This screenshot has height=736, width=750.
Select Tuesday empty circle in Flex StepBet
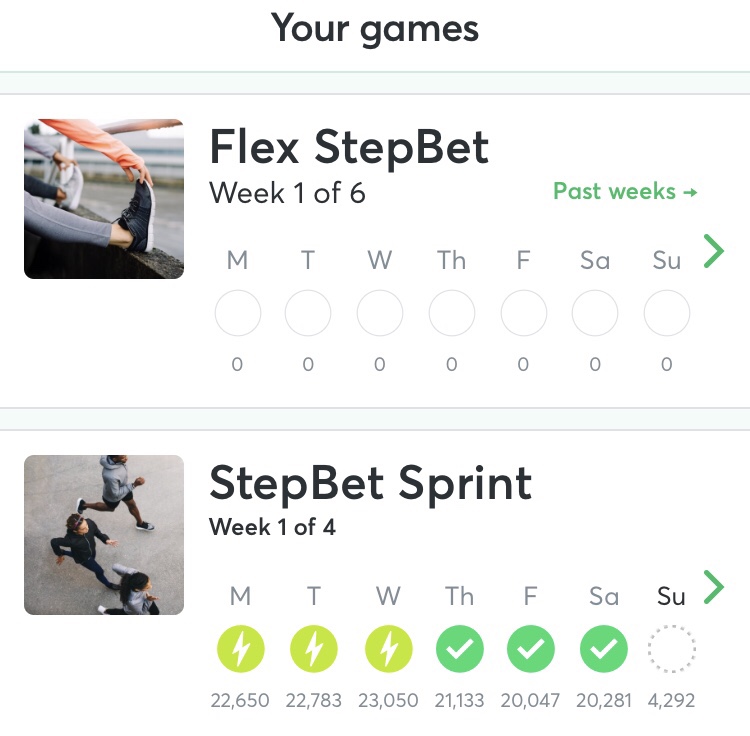tap(308, 315)
